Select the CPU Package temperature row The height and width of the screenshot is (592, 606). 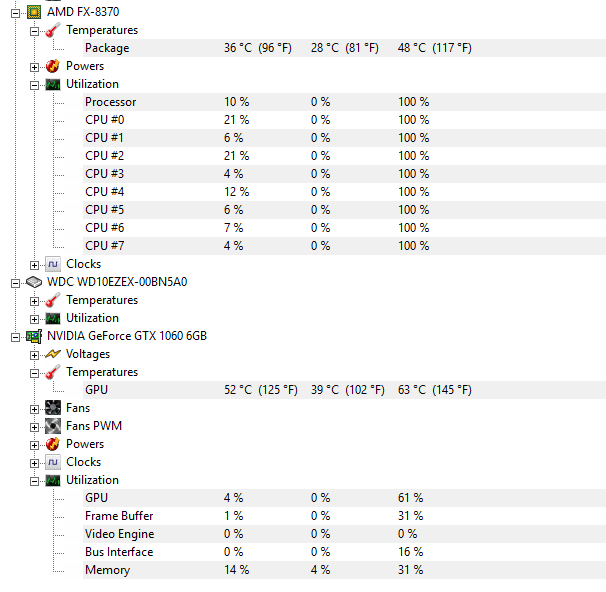tap(344, 48)
